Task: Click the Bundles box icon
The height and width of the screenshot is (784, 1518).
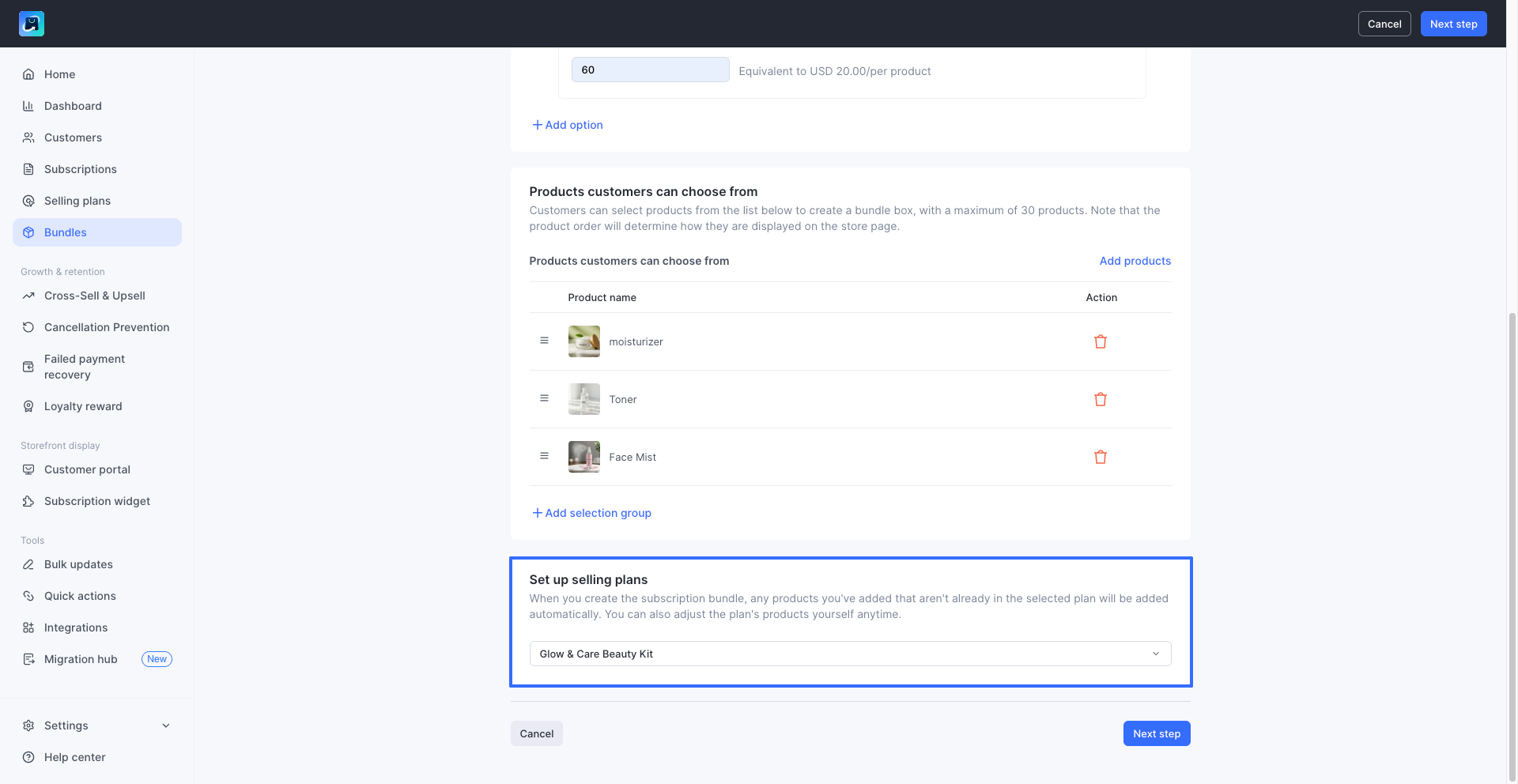Action: (x=28, y=232)
